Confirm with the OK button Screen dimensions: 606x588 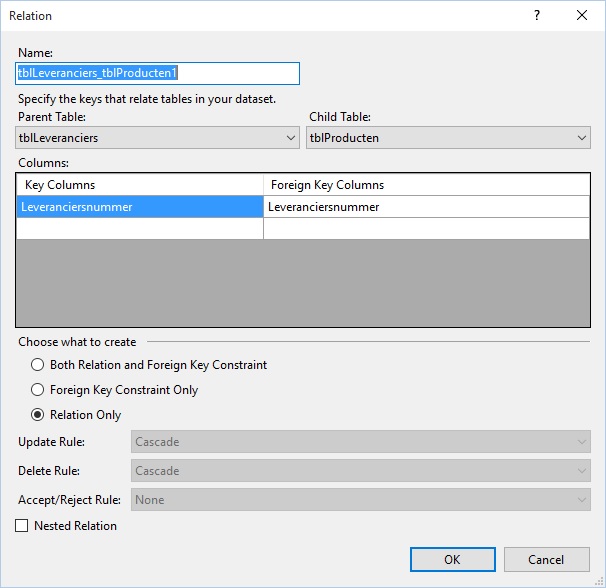pos(453,559)
